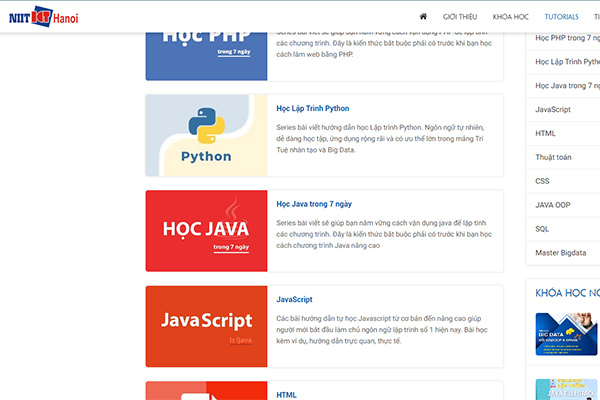Select sidebar link Học Lập Trình Python
The height and width of the screenshot is (400, 600).
tap(567, 62)
